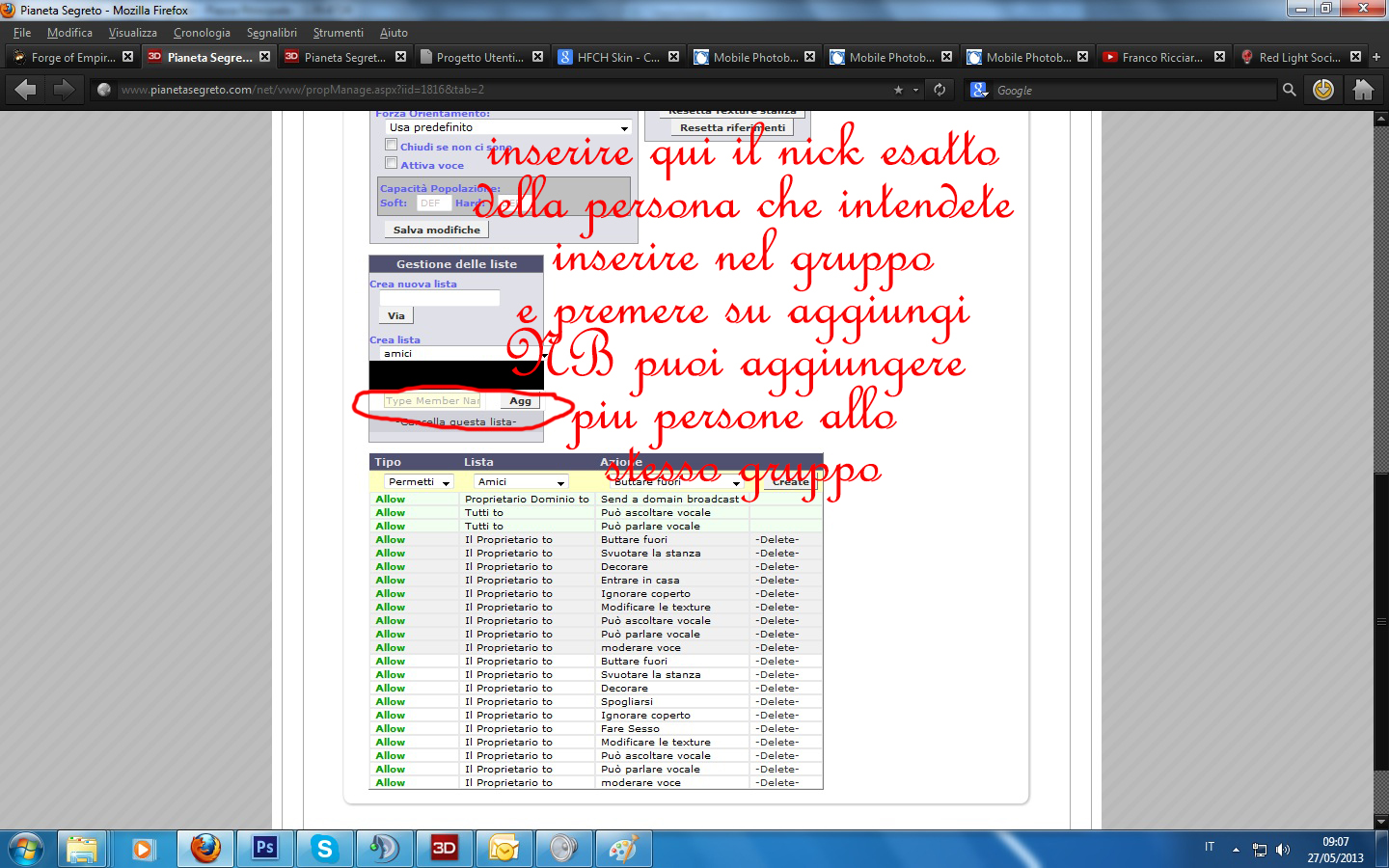
Task: Open the downloads indicator icon
Action: point(1323,90)
